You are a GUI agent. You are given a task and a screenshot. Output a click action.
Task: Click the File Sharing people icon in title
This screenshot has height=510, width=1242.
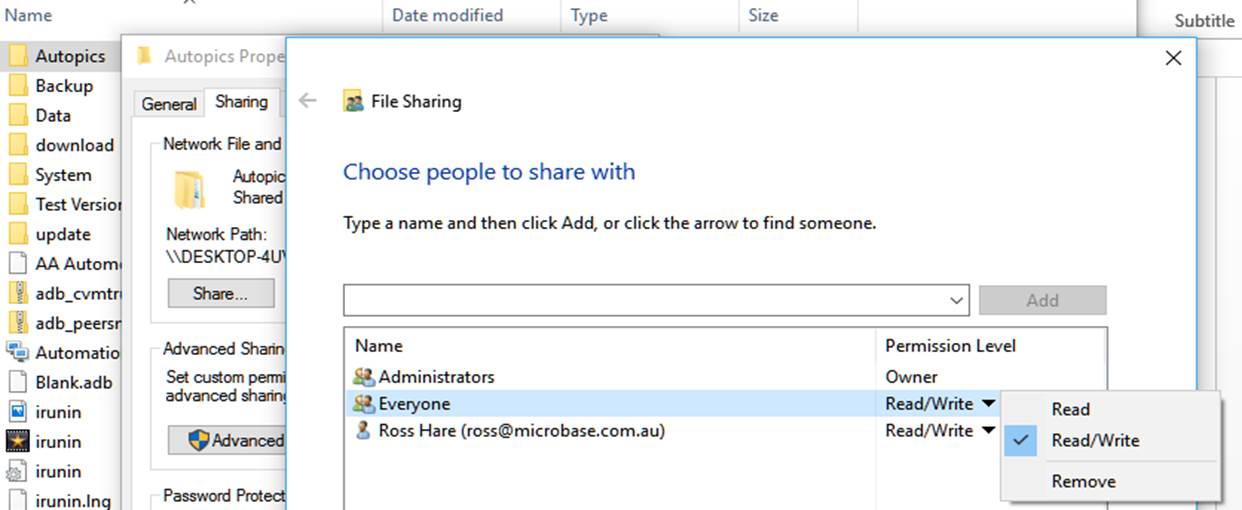click(352, 101)
